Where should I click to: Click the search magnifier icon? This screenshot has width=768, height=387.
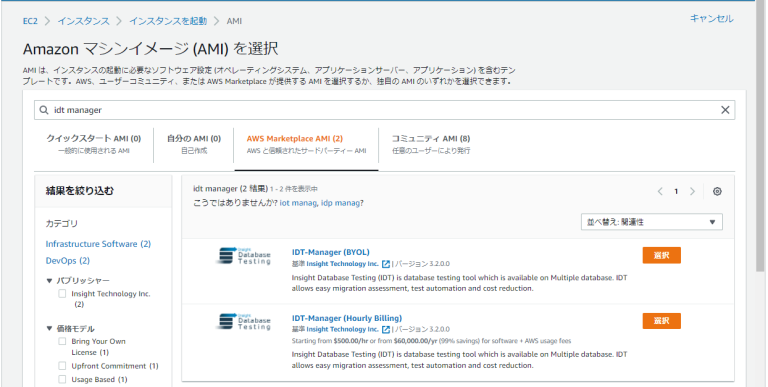[x=44, y=110]
